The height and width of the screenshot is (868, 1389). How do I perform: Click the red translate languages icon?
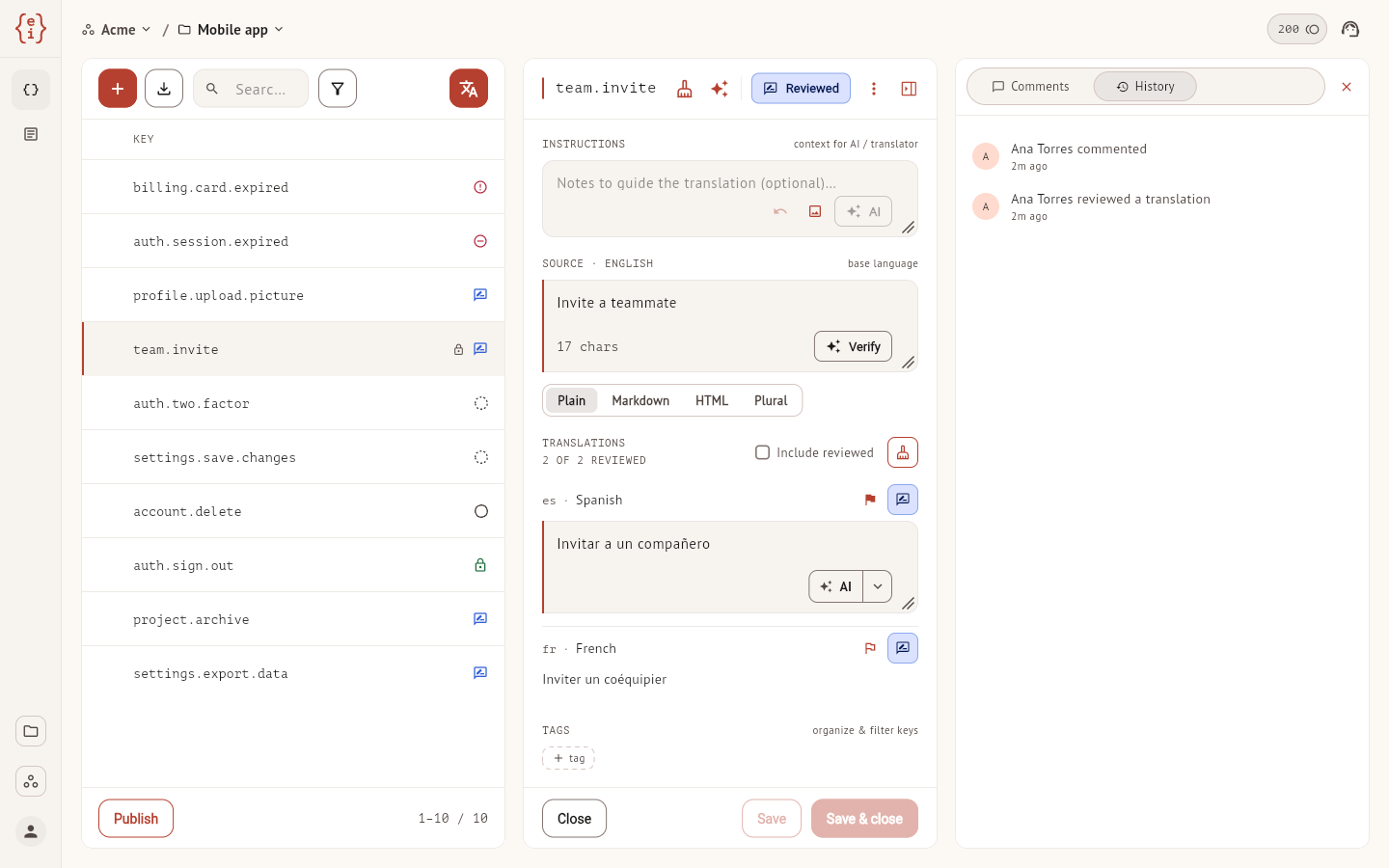point(469,89)
